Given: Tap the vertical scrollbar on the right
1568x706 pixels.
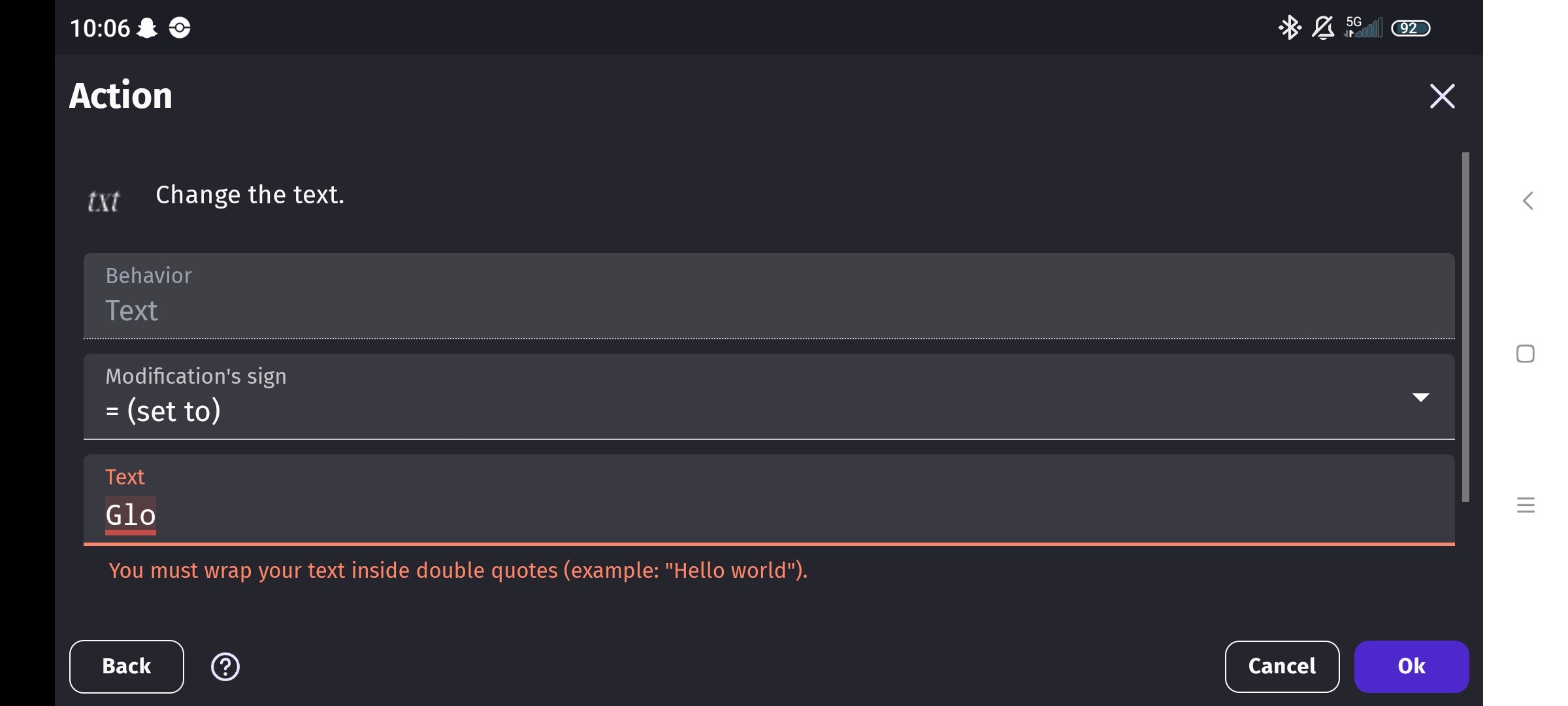Looking at the screenshot, I should pyautogui.click(x=1465, y=333).
